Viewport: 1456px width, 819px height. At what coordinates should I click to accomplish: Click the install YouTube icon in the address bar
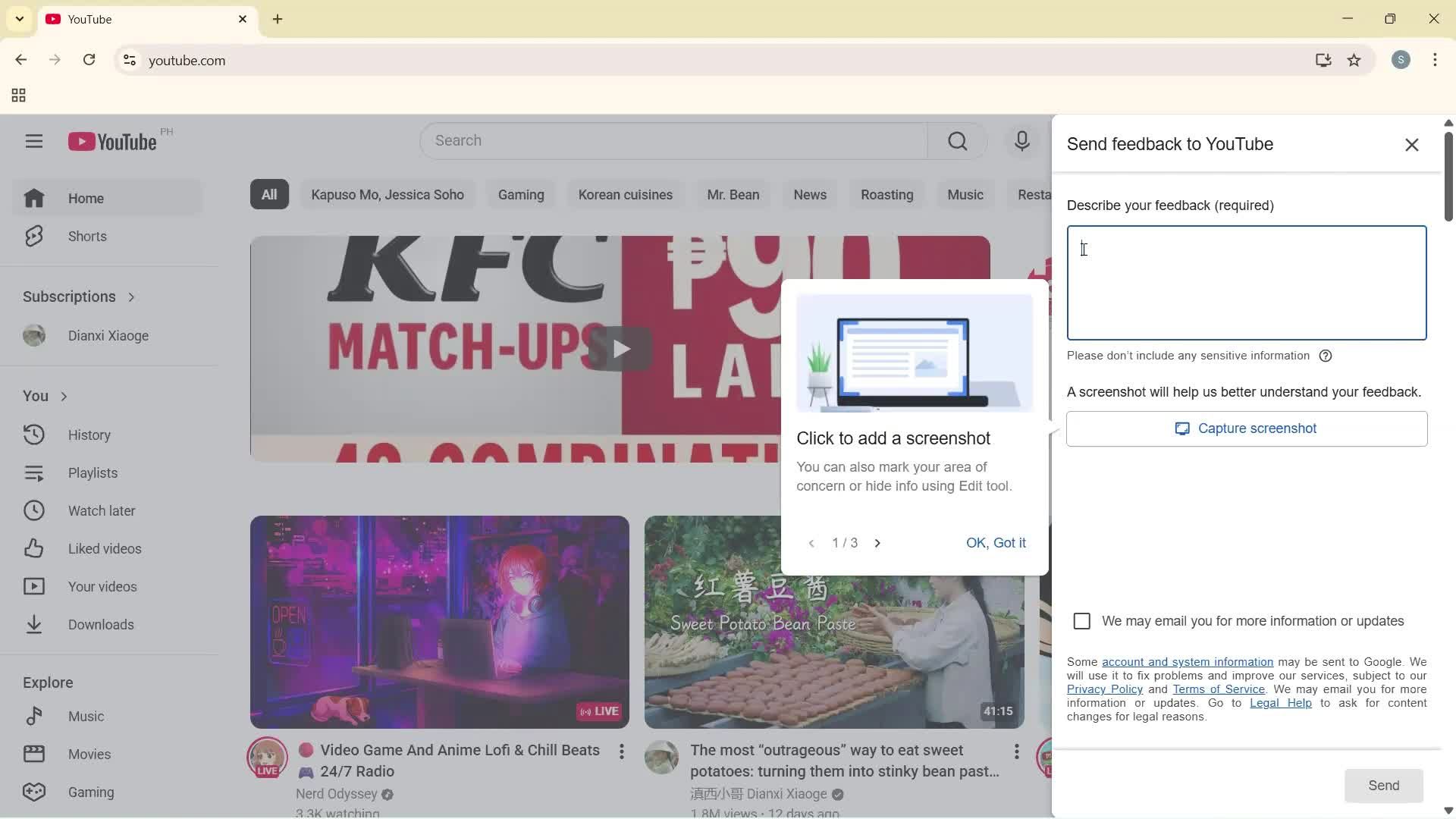[x=1323, y=60]
